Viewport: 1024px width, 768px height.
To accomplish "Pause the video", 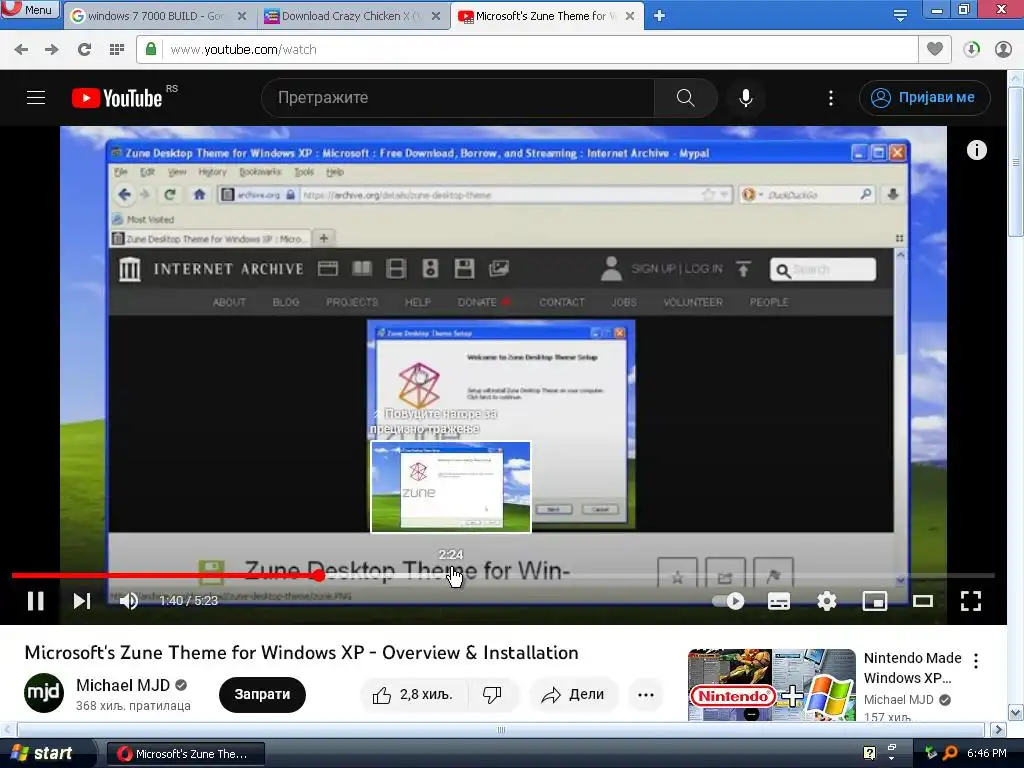I will click(36, 601).
